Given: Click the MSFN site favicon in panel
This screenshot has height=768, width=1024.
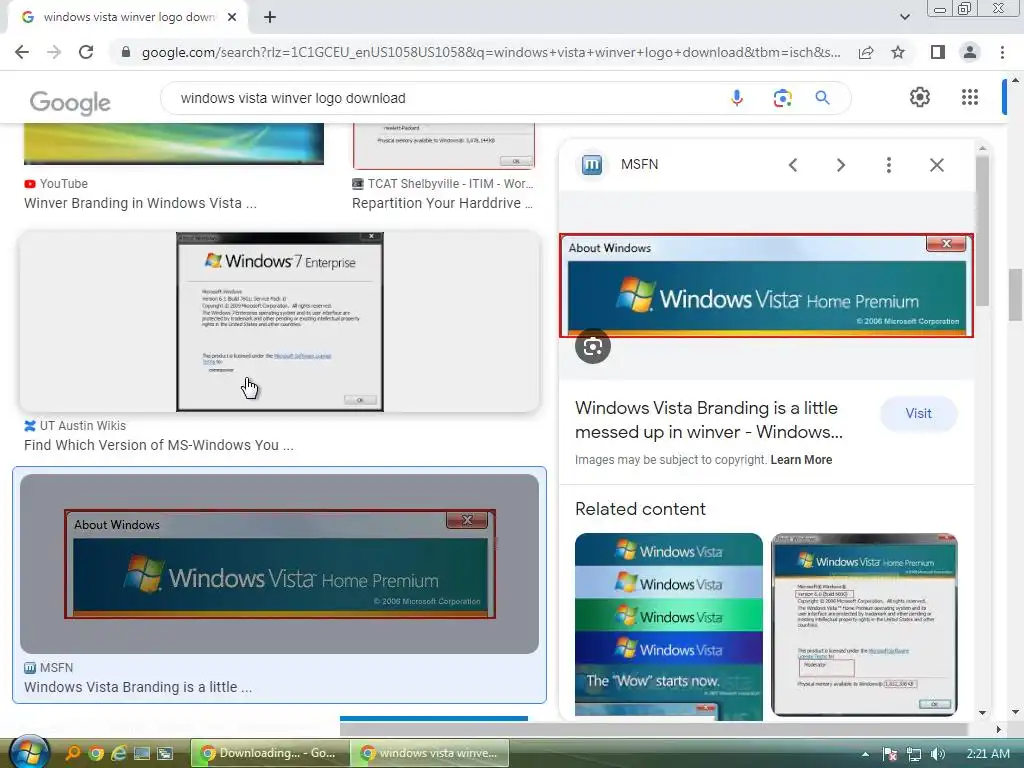Looking at the screenshot, I should coord(592,165).
